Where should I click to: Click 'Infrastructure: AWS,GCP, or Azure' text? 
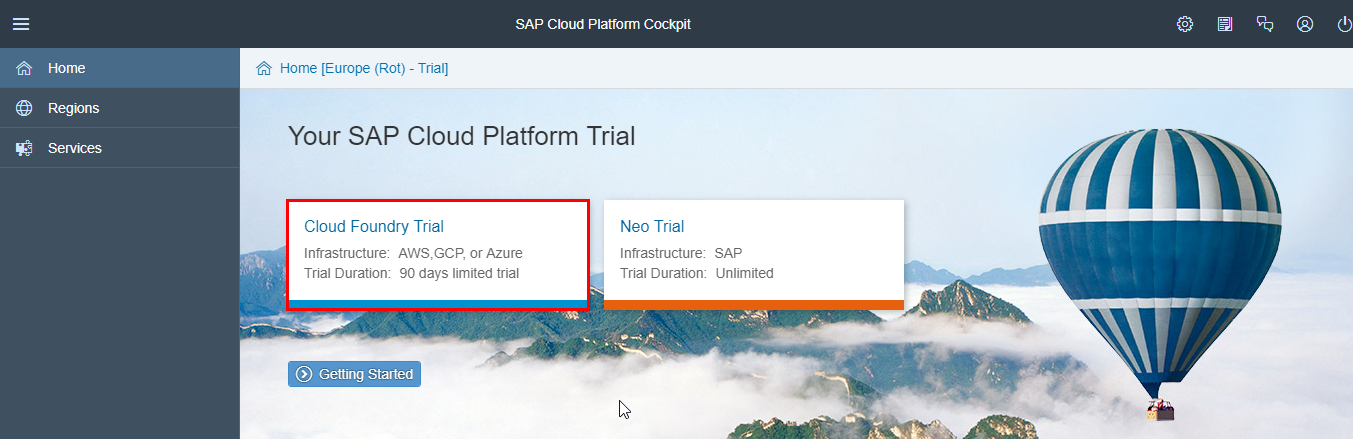tap(413, 253)
